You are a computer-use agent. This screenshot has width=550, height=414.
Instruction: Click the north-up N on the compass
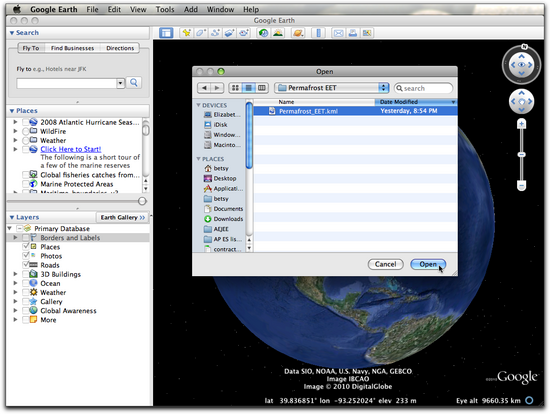click(x=524, y=47)
